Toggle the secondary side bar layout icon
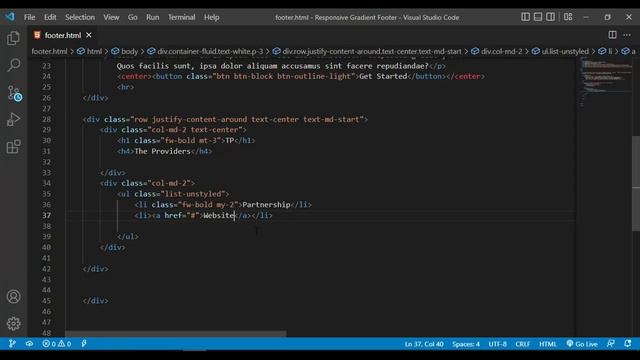640x360 pixels. tap(550, 17)
